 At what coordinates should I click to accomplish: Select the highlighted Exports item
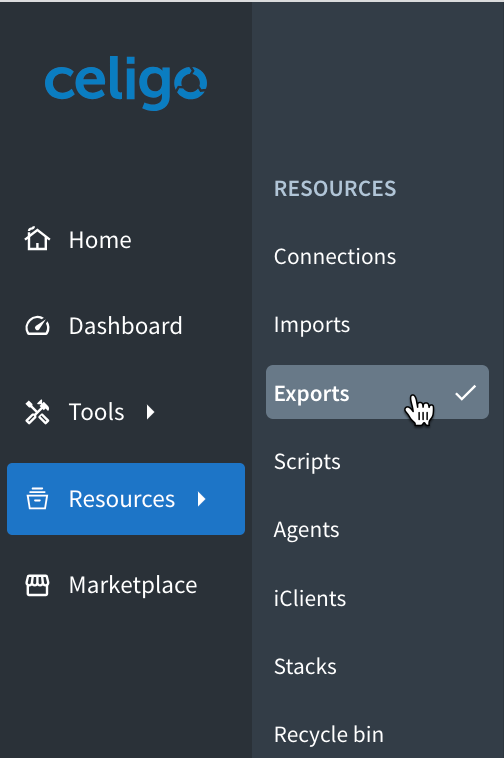coord(377,392)
